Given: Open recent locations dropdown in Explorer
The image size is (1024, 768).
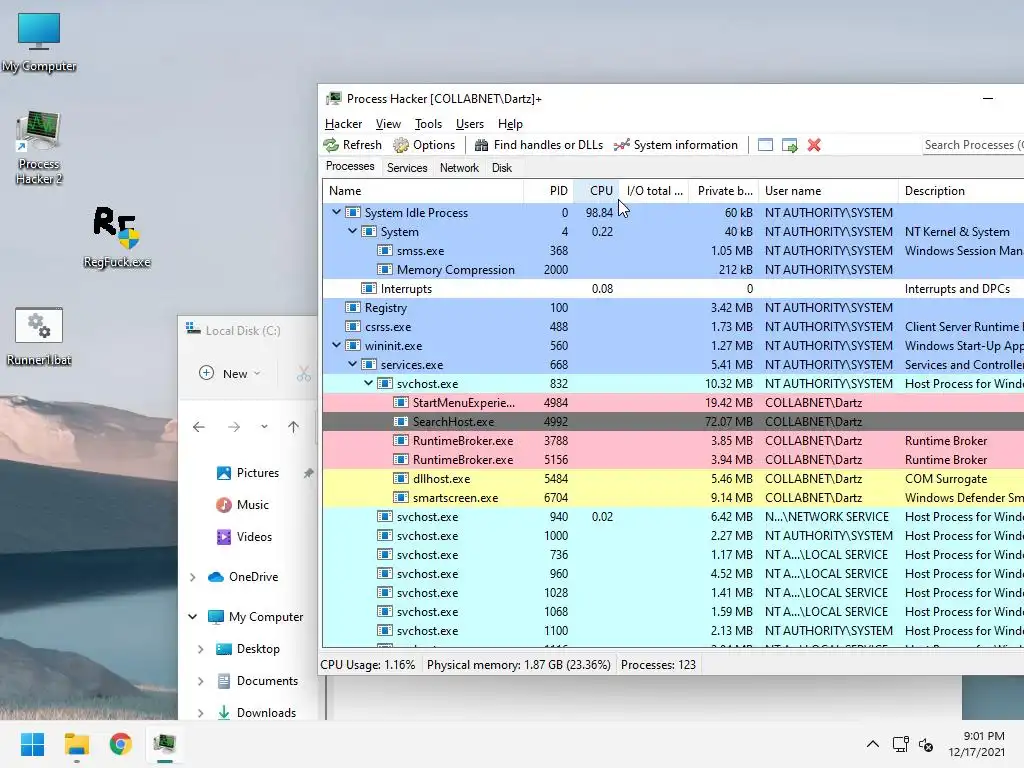Looking at the screenshot, I should 264,427.
